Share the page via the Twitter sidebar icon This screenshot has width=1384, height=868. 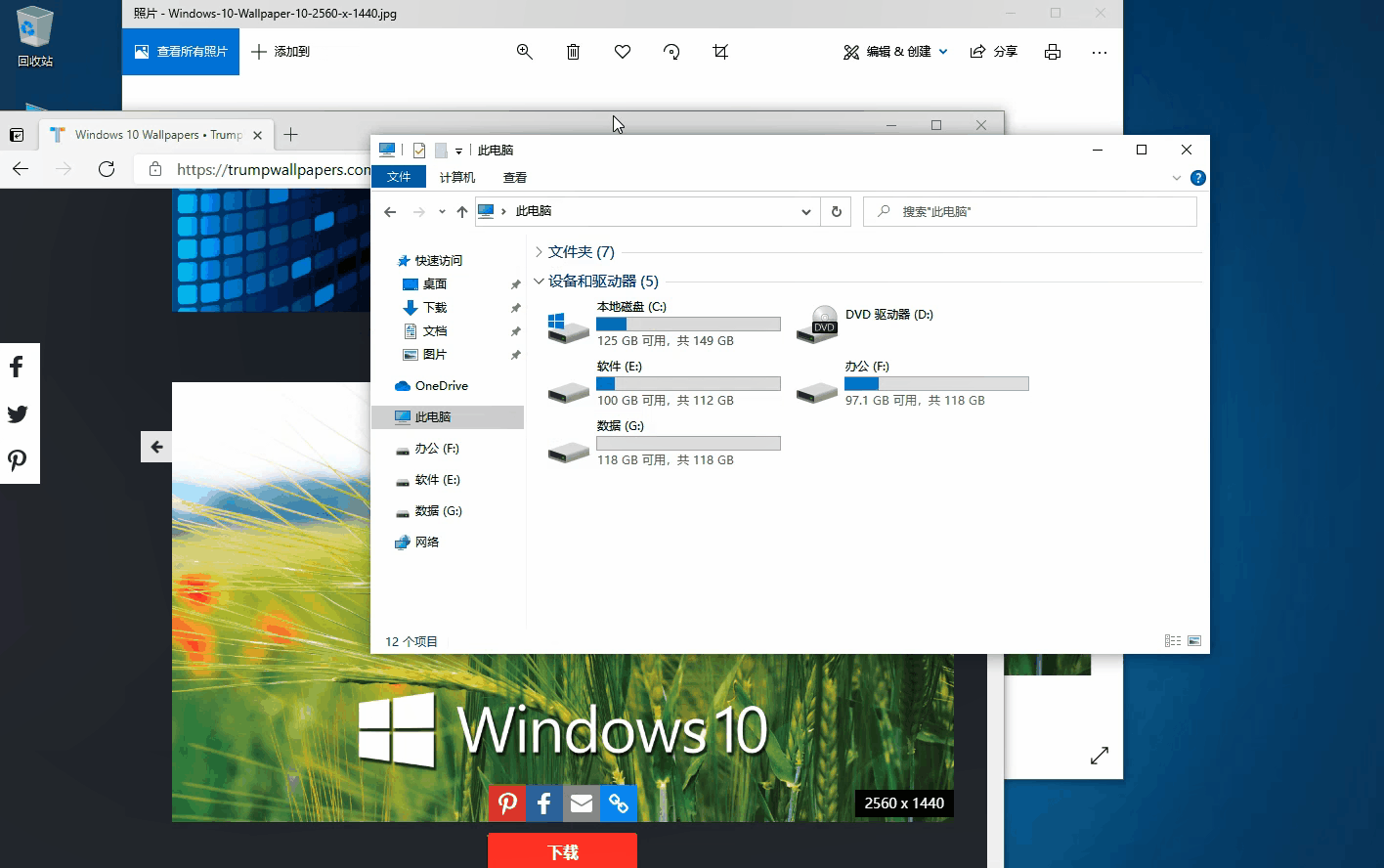17,414
